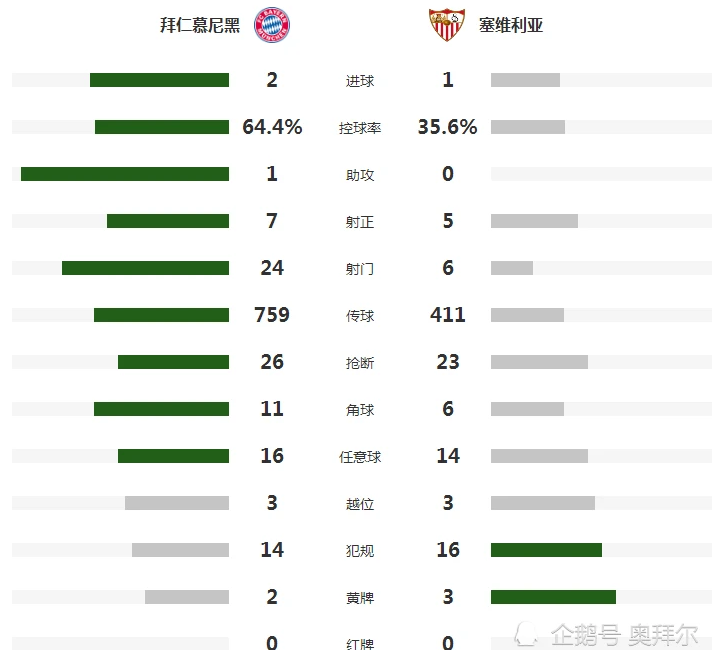Select the 控球率 stat label

(x=360, y=128)
